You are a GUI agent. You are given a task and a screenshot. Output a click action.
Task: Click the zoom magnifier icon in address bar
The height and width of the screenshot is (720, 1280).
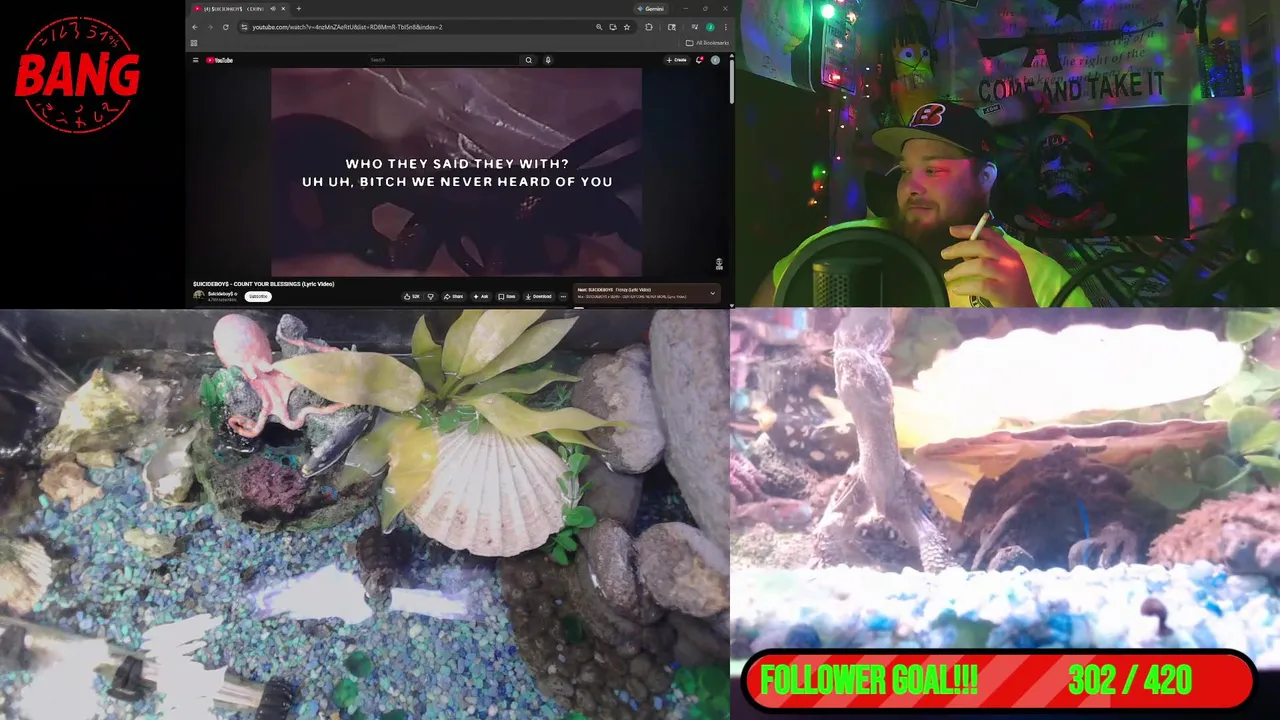pyautogui.click(x=599, y=27)
